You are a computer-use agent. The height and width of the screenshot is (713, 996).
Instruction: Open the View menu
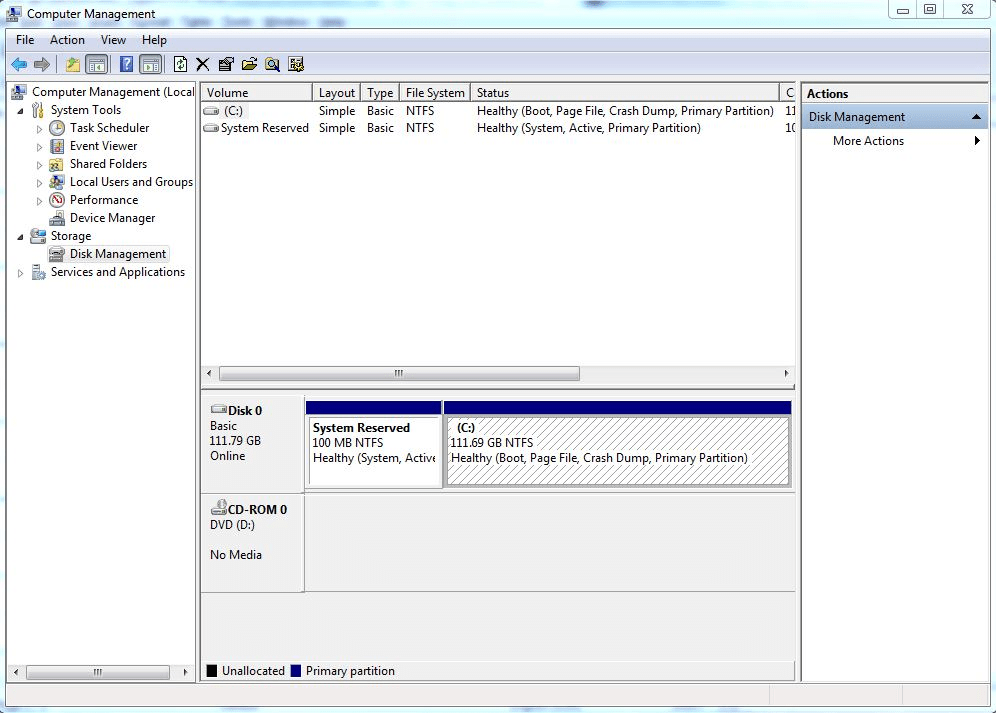pyautogui.click(x=113, y=40)
